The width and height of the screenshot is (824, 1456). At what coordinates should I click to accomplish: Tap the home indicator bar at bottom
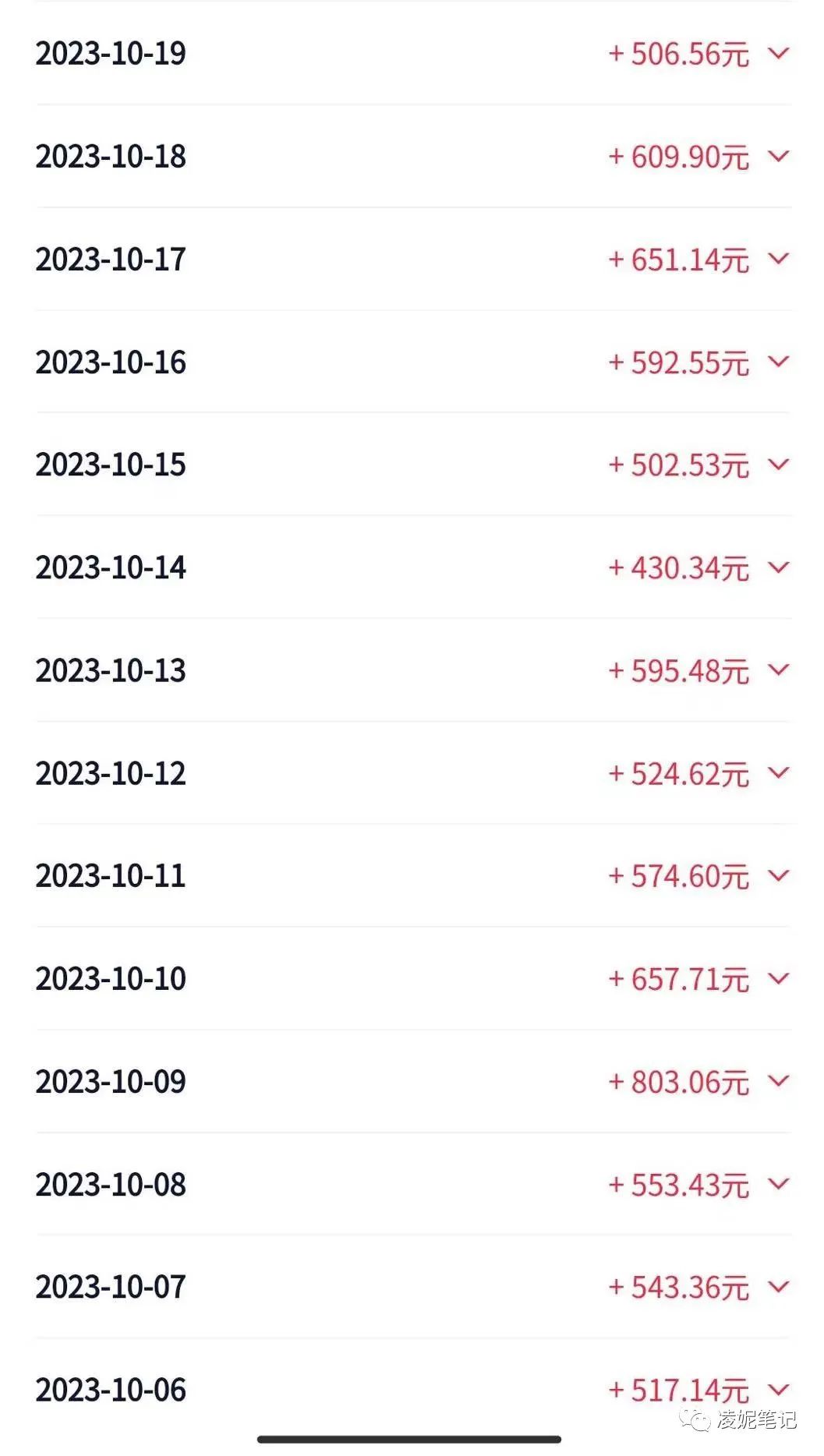(x=409, y=1440)
